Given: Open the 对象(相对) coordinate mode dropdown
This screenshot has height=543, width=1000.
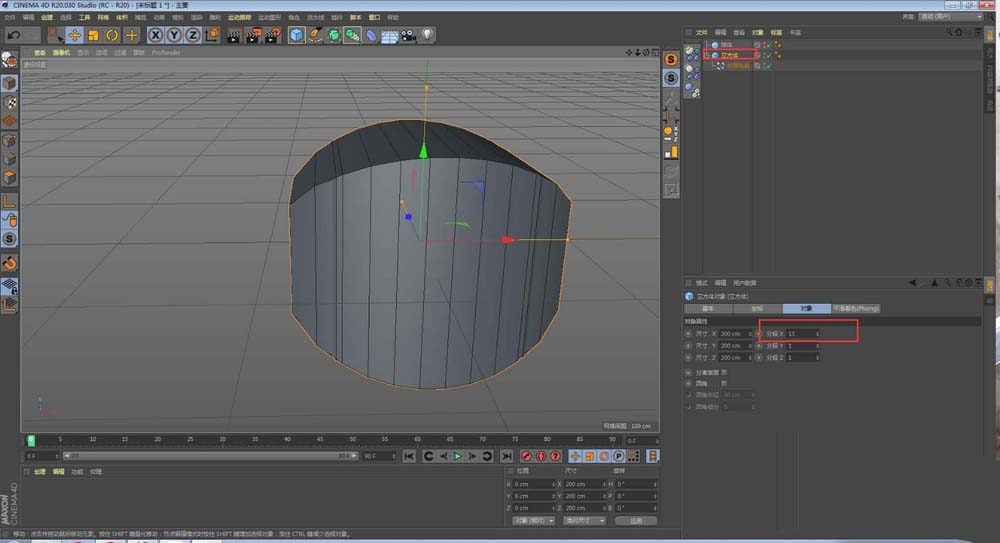Looking at the screenshot, I should click(533, 521).
